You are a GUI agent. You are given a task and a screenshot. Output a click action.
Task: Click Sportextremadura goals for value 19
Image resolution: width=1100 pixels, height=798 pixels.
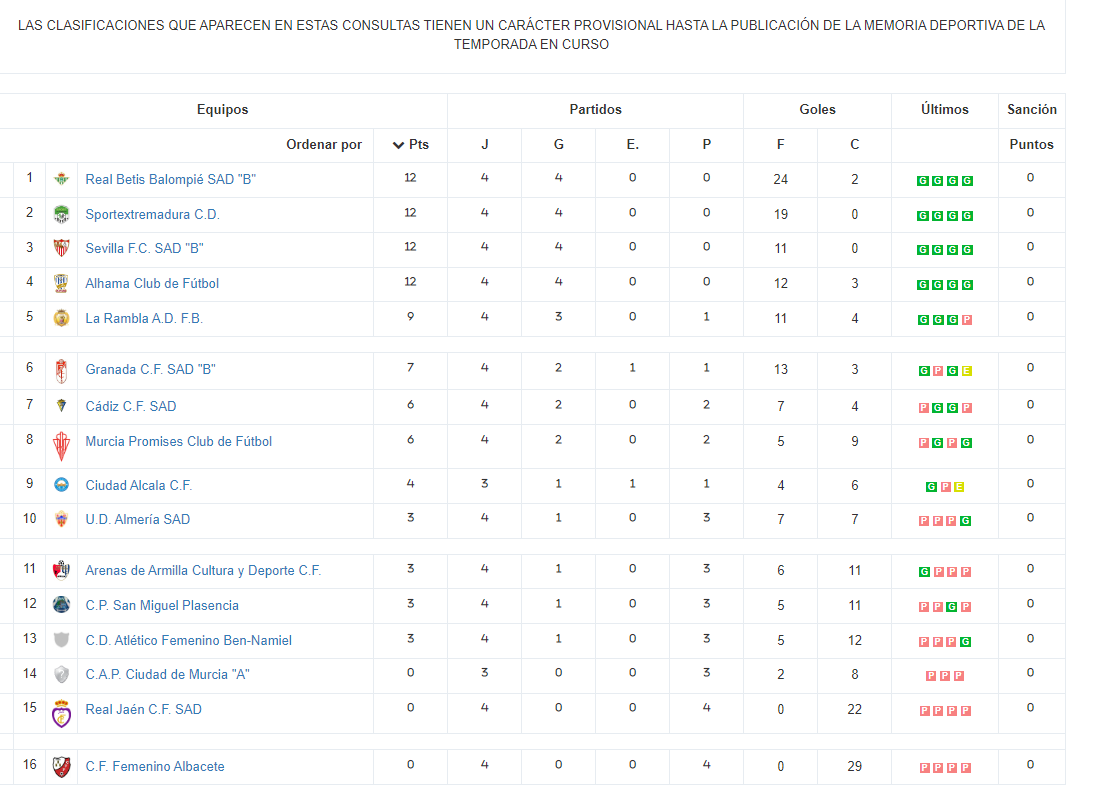tap(781, 215)
